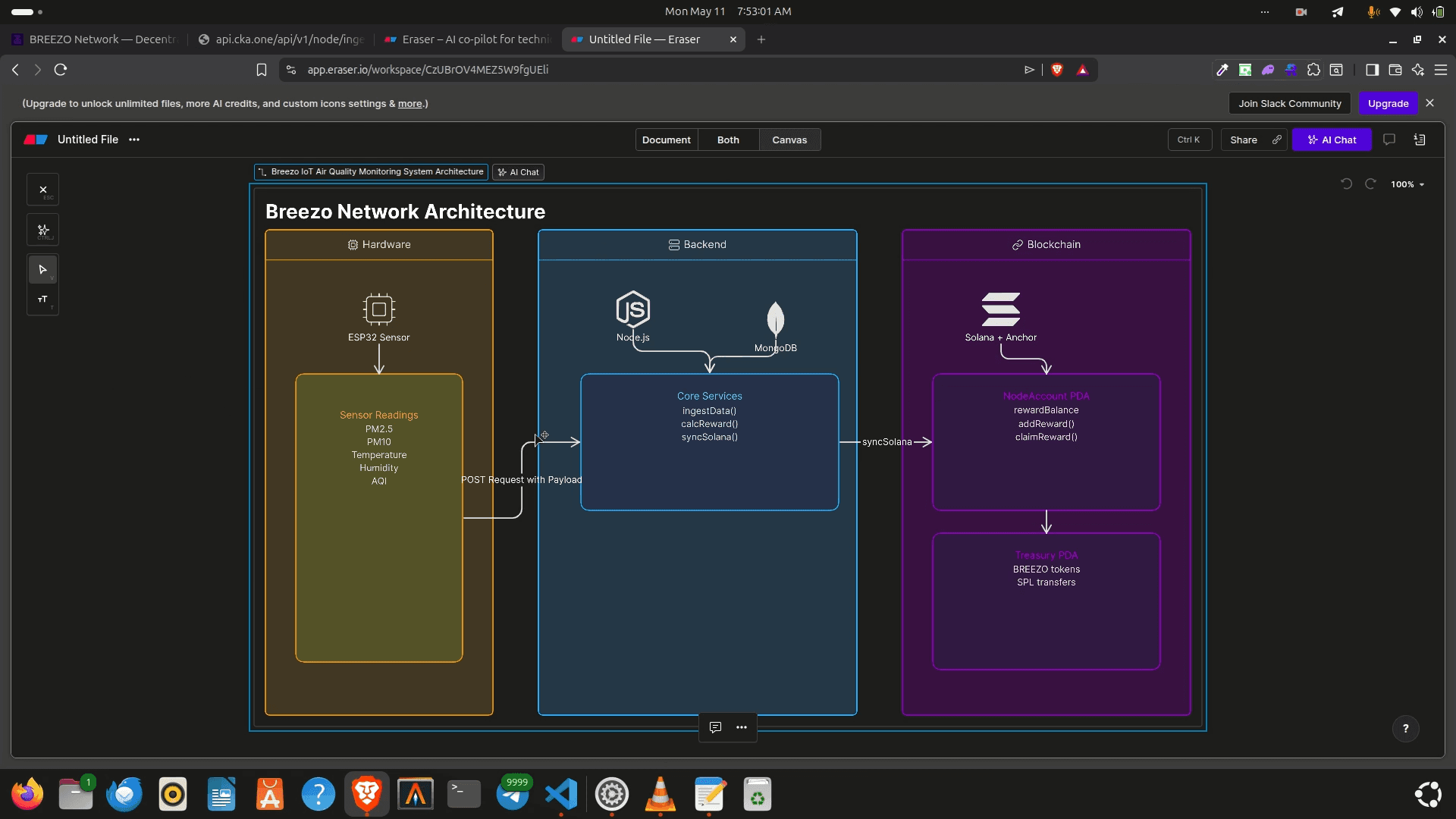Exit the diagram editor with the ESC button

click(x=43, y=190)
